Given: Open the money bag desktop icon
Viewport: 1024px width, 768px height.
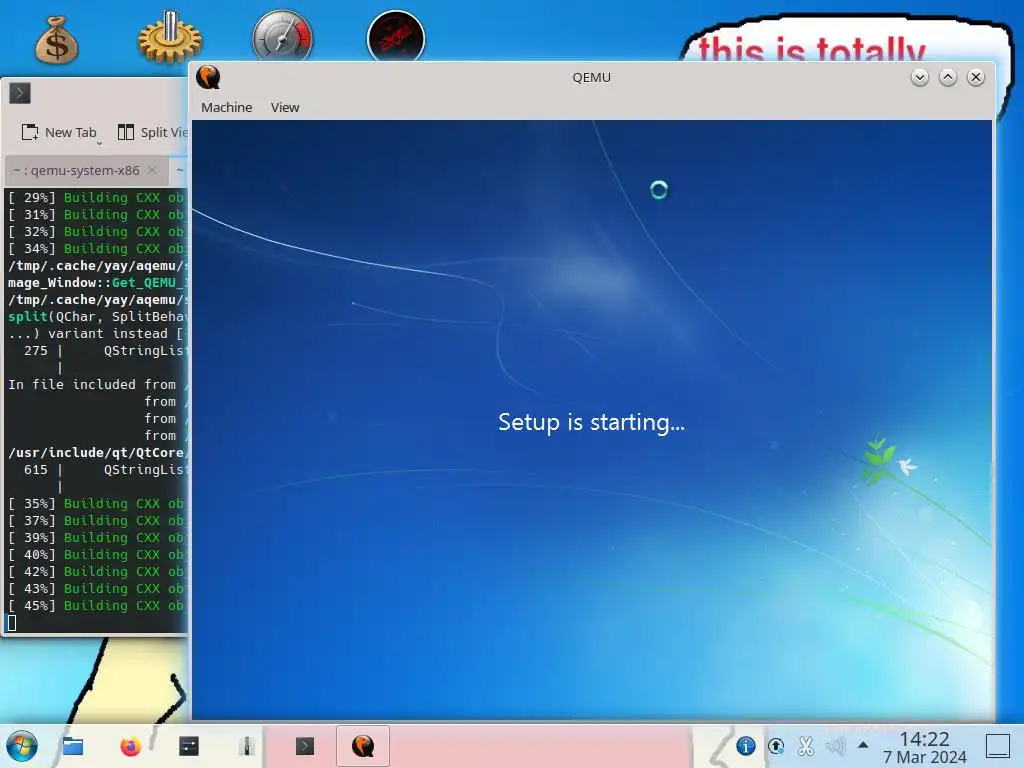Looking at the screenshot, I should click(x=57, y=39).
